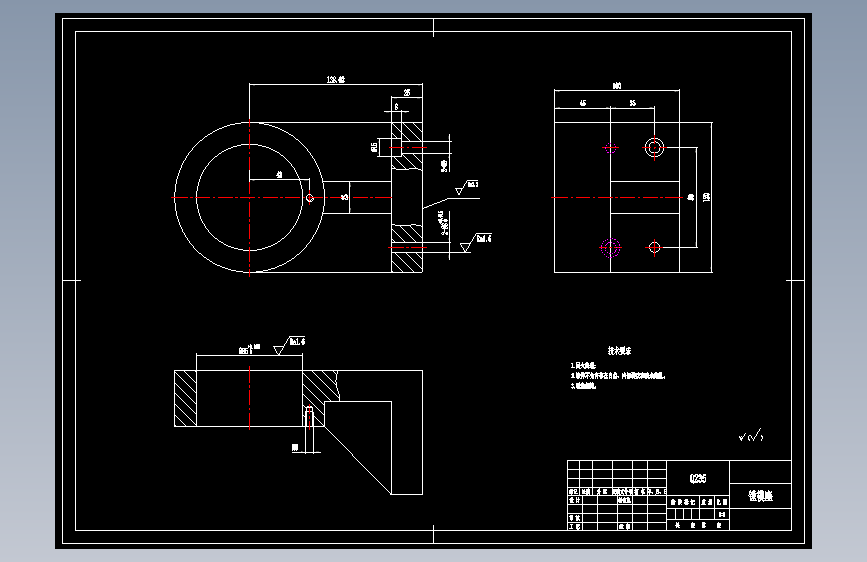
Task: Select the 138.48 dimension text
Action: click(336, 80)
